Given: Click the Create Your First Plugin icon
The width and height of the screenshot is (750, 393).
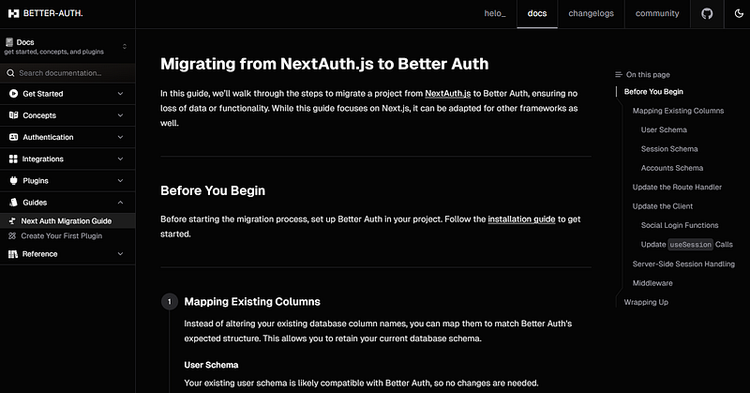Looking at the screenshot, I should click(12, 236).
